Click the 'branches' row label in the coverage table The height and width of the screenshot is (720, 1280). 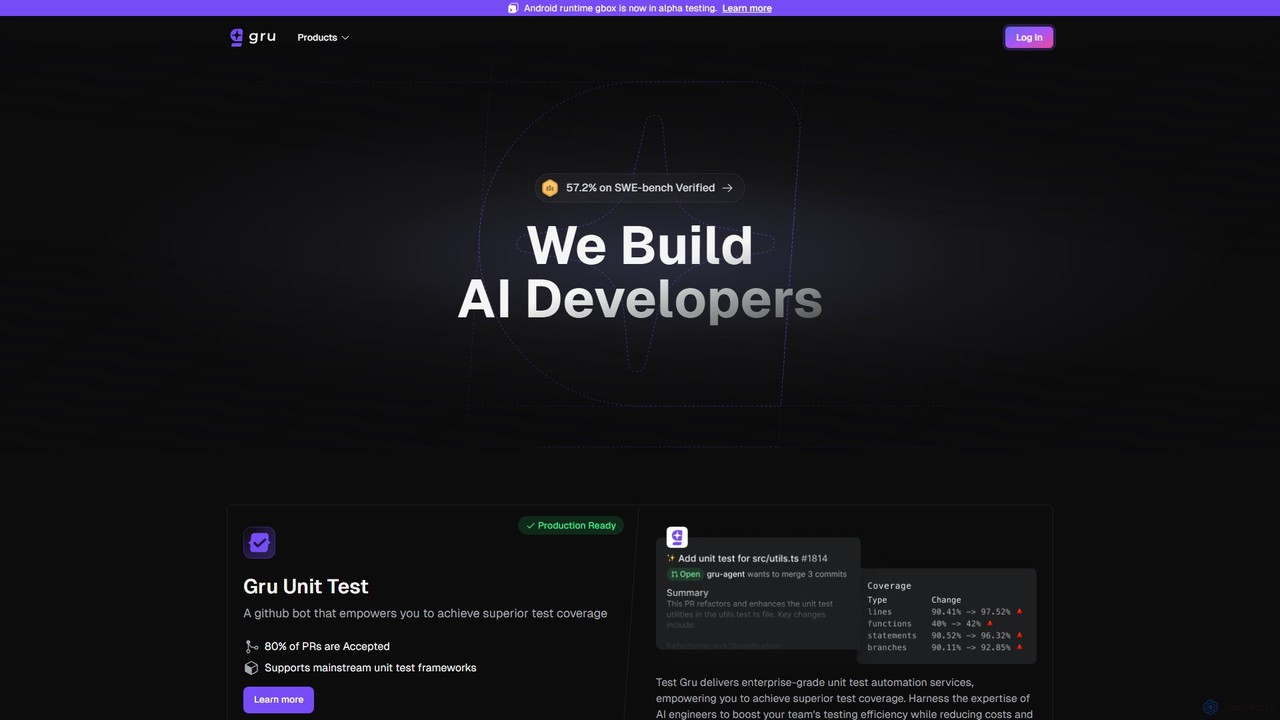887,648
